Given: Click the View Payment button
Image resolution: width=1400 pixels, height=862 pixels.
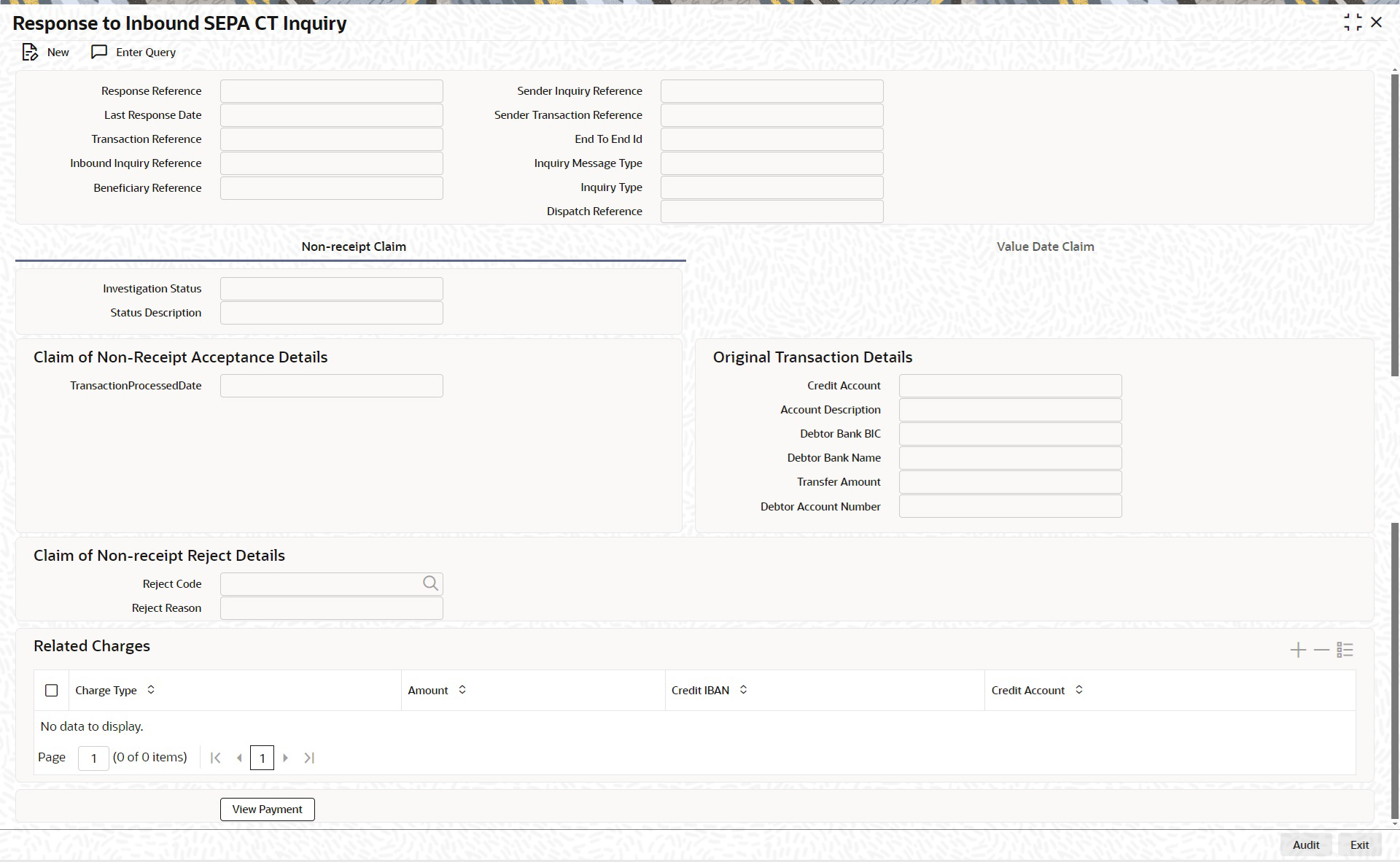Looking at the screenshot, I should [x=267, y=809].
